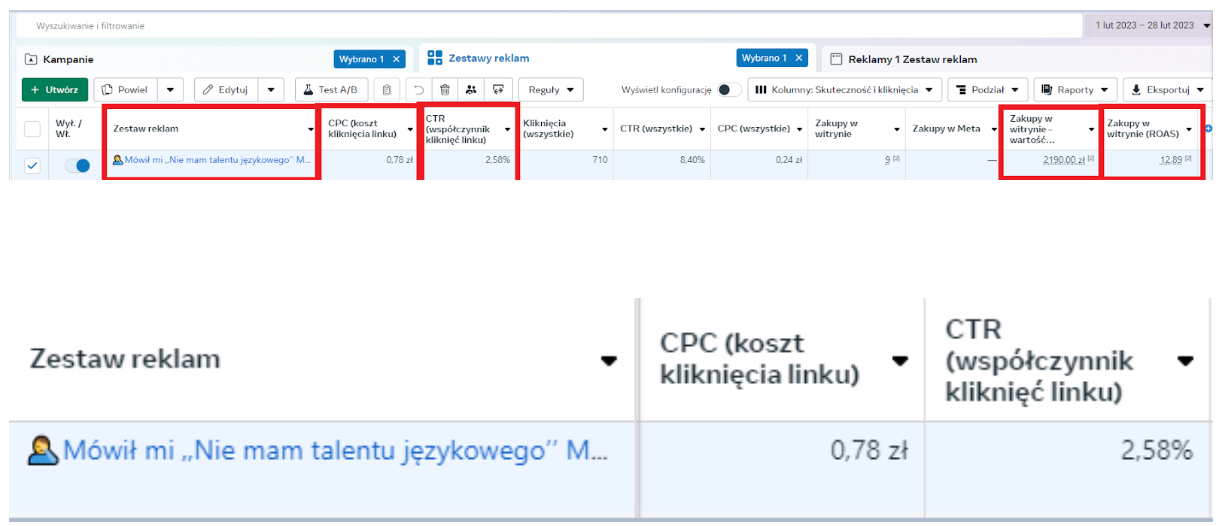Image resolution: width=1220 pixels, height=526 pixels.
Task: Click the Test A/B button
Action: [332, 89]
